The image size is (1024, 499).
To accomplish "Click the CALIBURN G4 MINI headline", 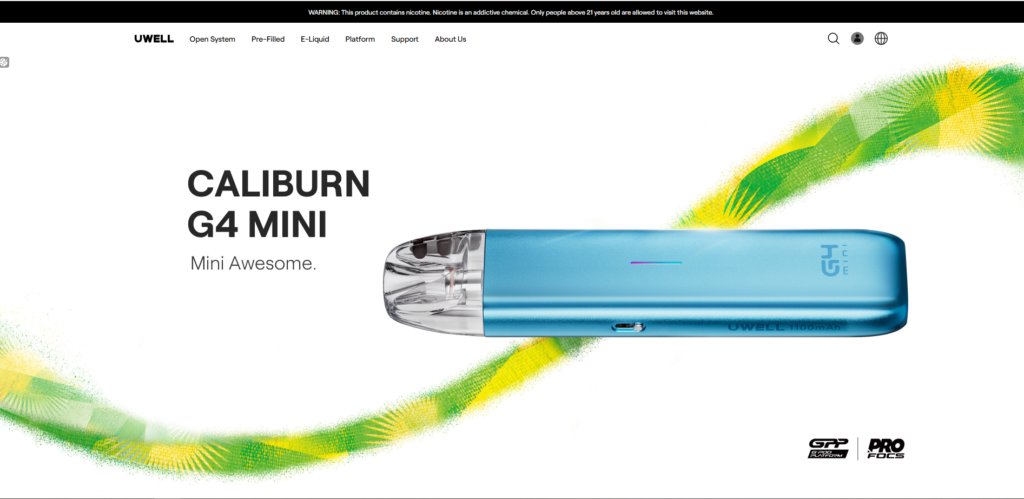I will [x=278, y=204].
